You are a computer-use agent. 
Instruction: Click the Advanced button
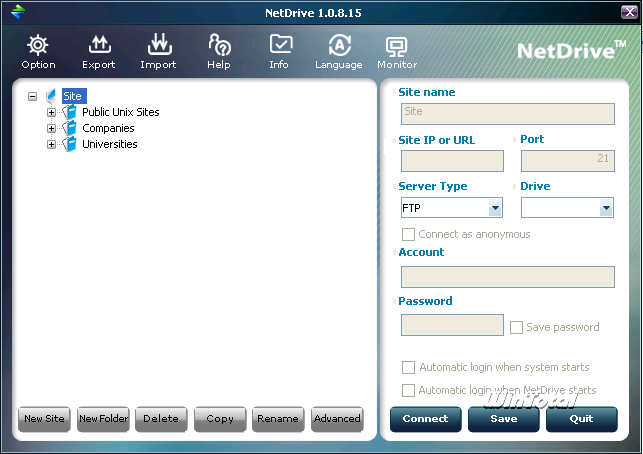337,419
